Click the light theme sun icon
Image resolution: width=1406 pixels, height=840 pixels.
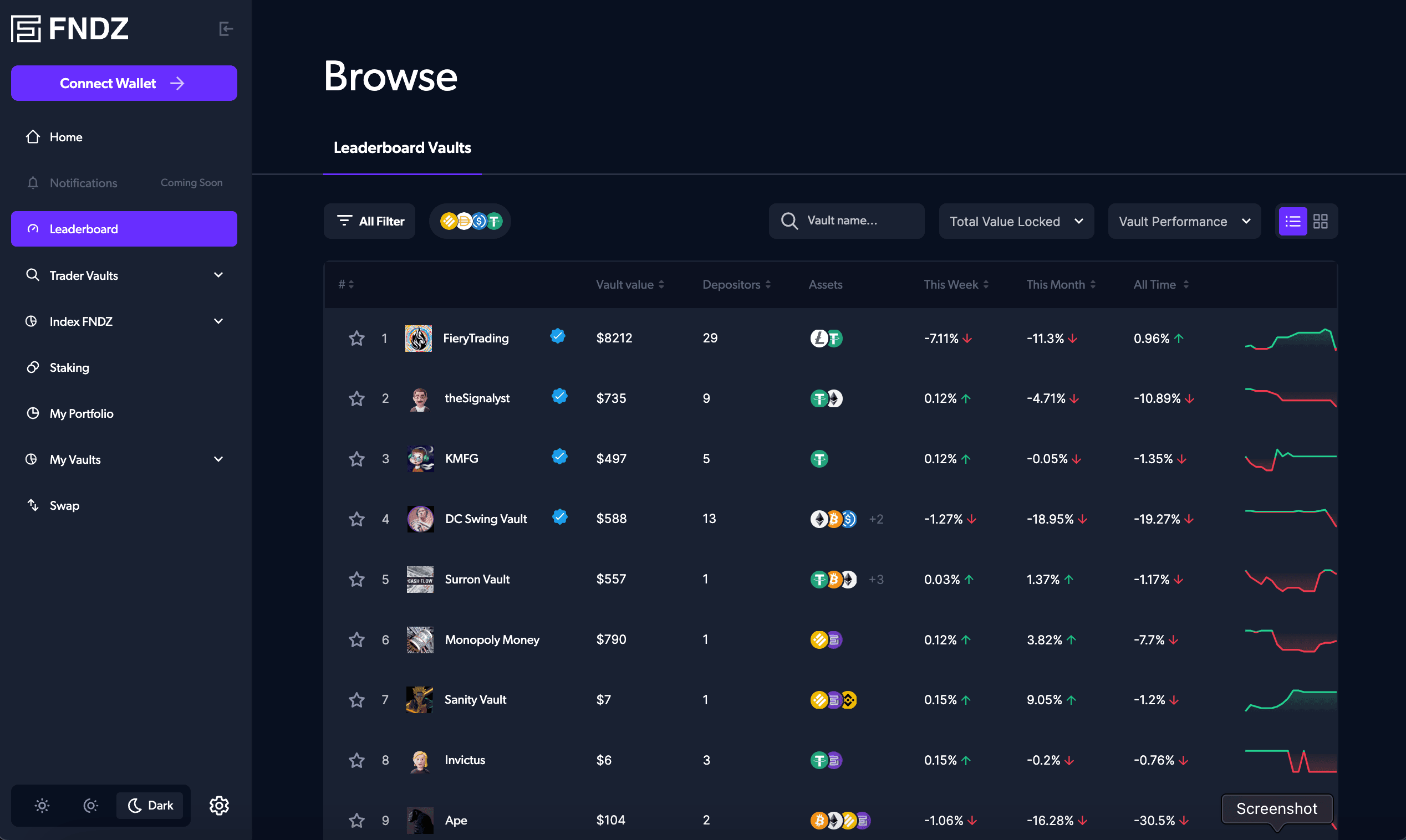(42, 805)
